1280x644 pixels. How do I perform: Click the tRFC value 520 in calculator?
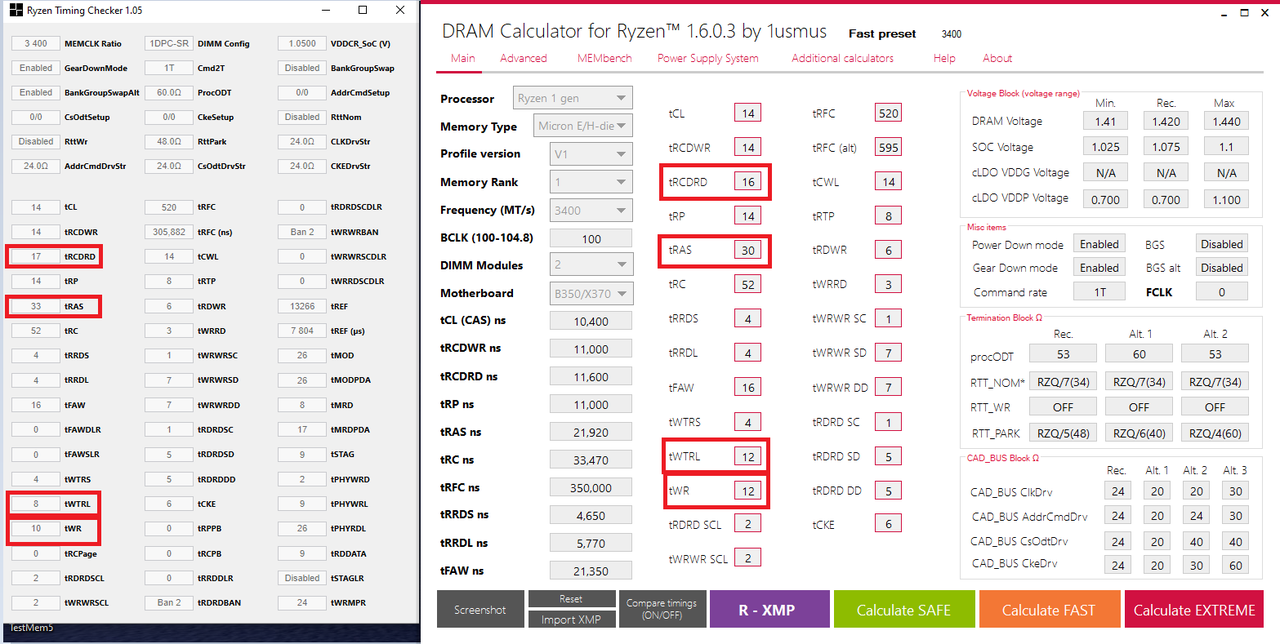pos(888,113)
